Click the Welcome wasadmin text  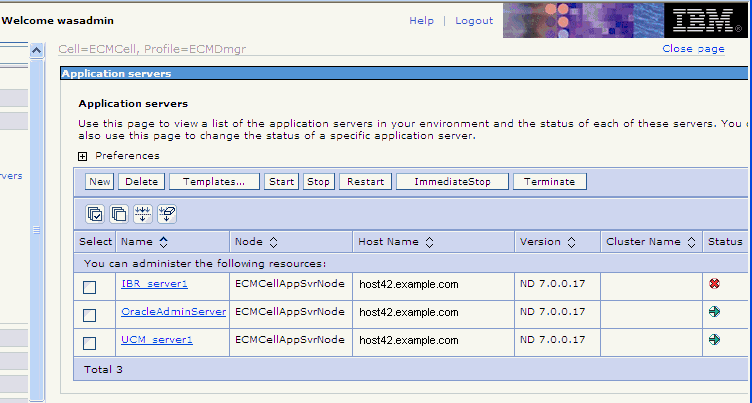click(58, 21)
